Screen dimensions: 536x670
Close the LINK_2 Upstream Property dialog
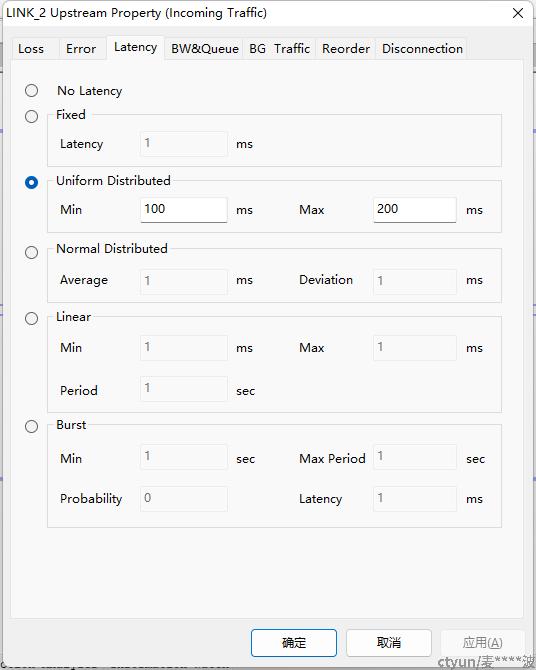pos(518,13)
